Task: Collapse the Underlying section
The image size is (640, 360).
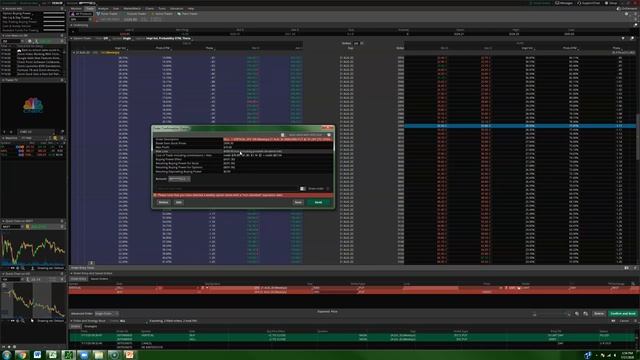Action: 71,25
